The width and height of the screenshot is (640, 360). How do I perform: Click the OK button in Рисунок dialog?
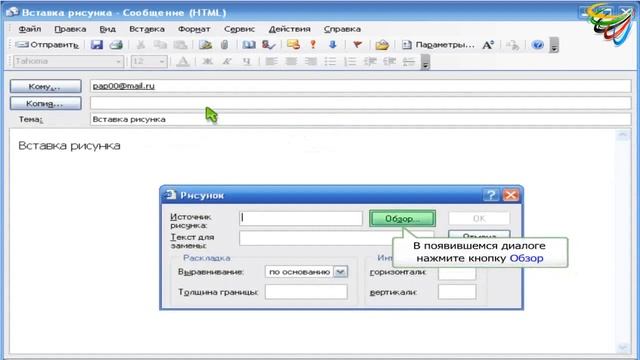[x=479, y=218]
